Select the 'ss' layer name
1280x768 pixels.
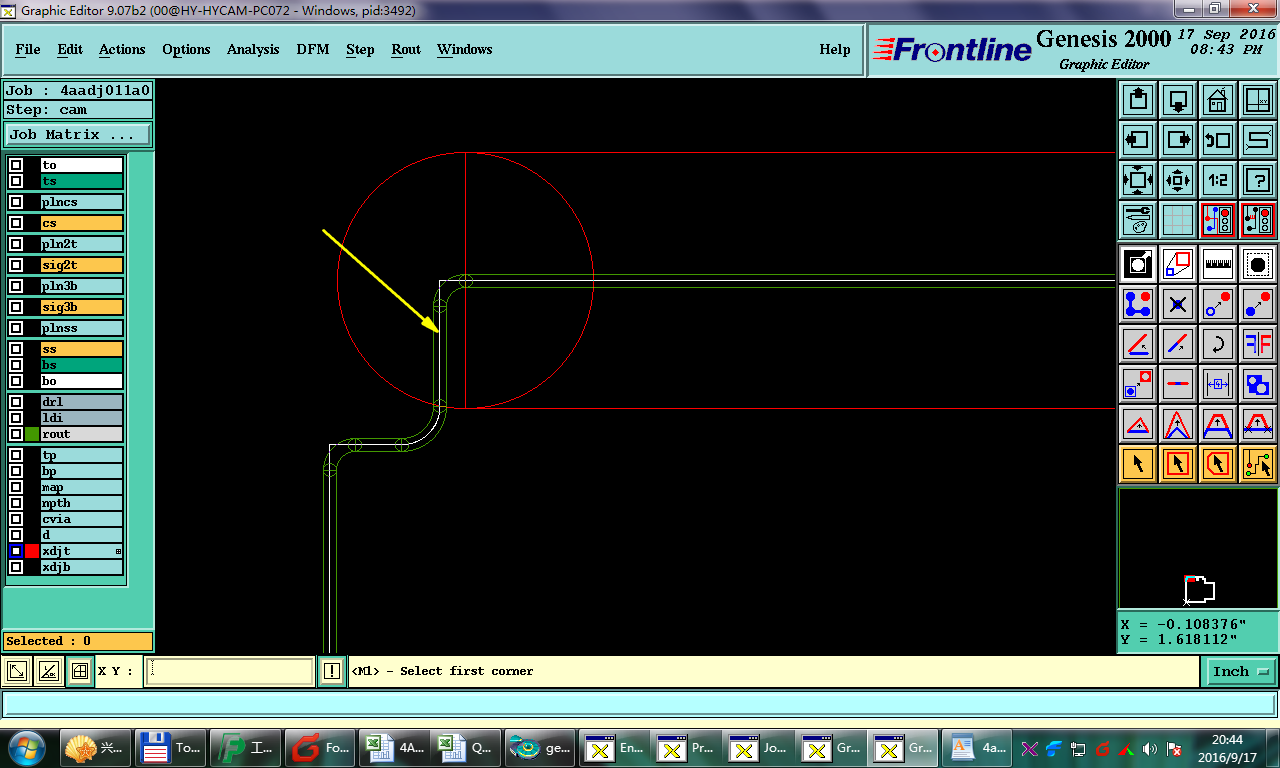click(81, 349)
